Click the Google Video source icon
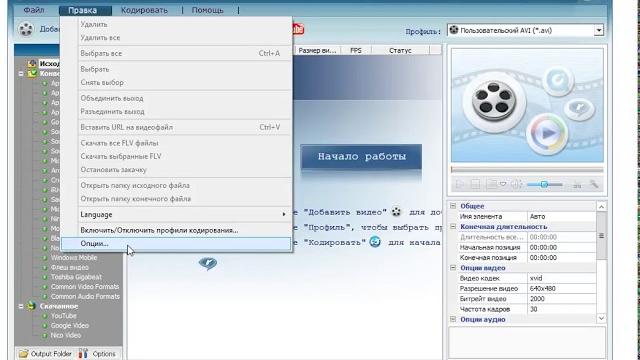Viewport: 640px width, 360px height. 45,326
